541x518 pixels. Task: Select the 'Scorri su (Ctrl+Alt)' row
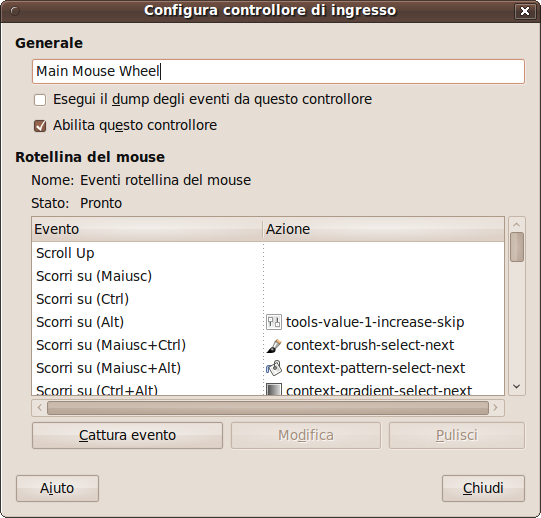pos(268,388)
